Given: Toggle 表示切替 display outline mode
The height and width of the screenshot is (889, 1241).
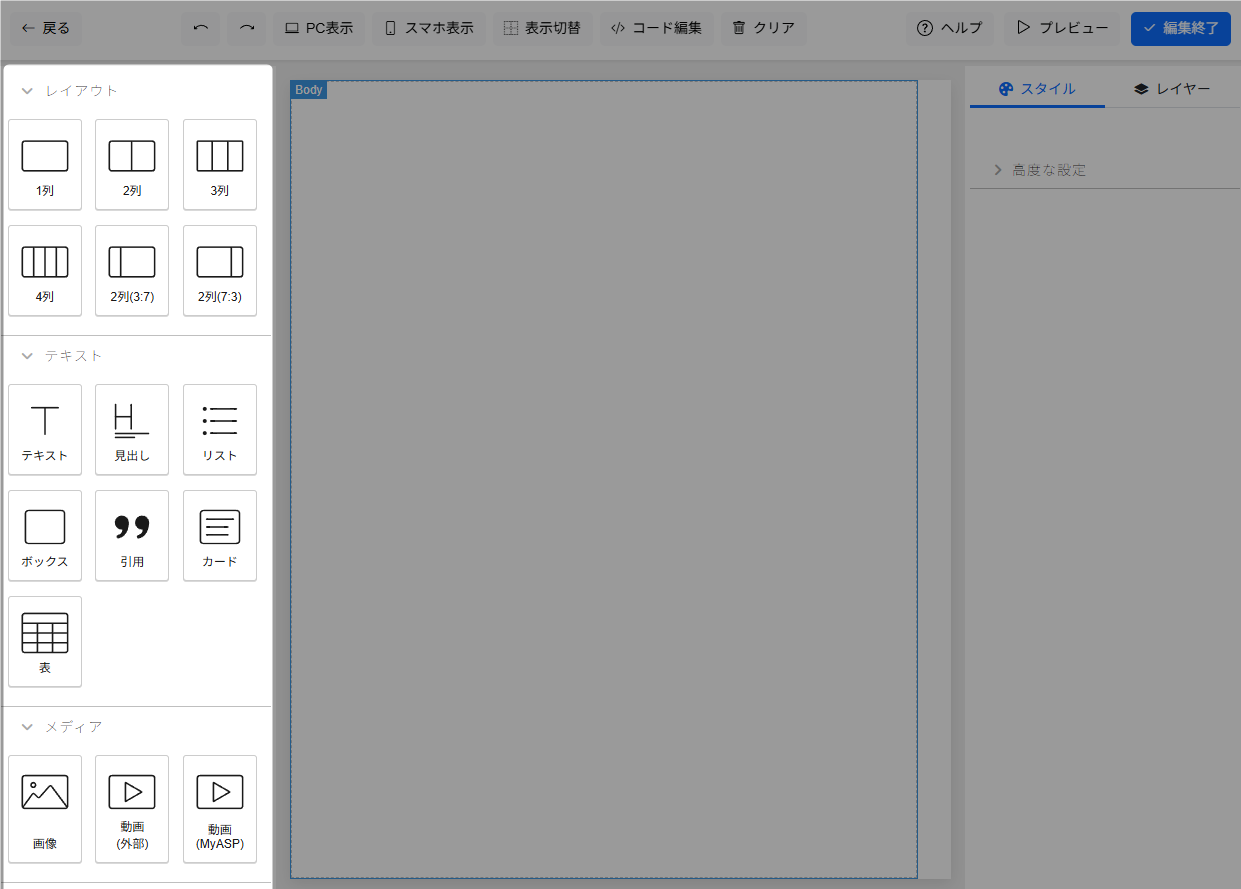Looking at the screenshot, I should (x=542, y=28).
